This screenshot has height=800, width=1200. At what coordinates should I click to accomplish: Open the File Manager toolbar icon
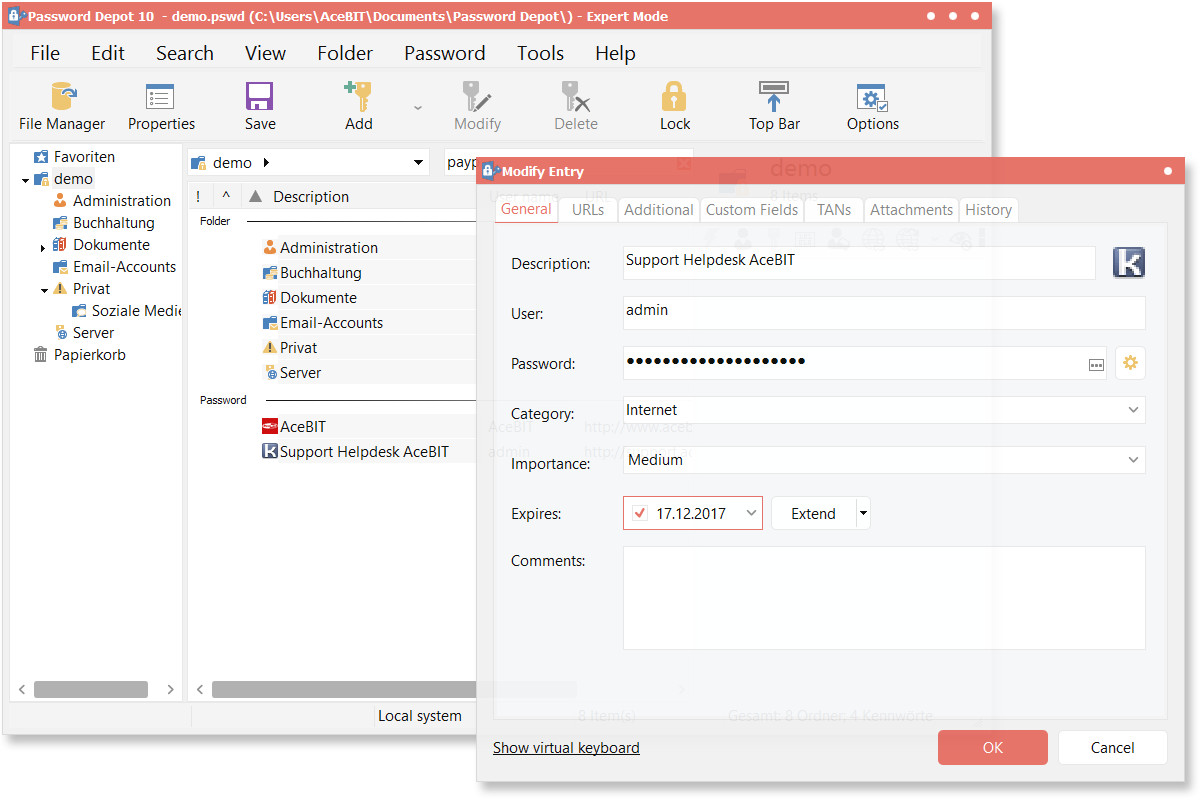(x=62, y=107)
